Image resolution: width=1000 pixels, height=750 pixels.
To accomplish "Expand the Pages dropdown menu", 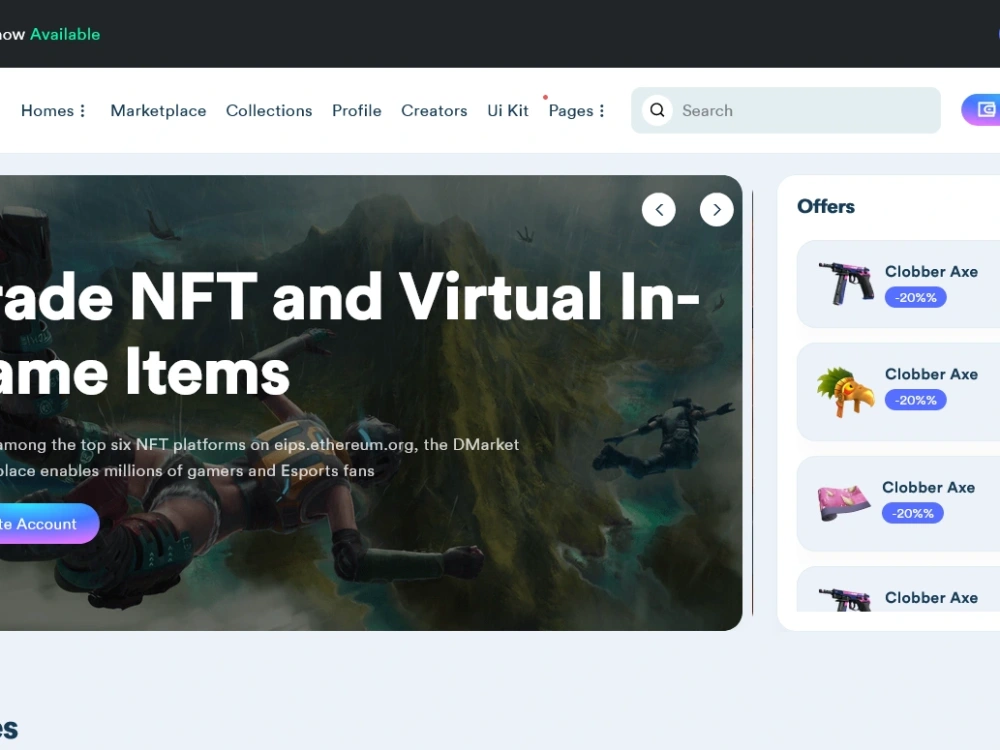I will click(577, 111).
